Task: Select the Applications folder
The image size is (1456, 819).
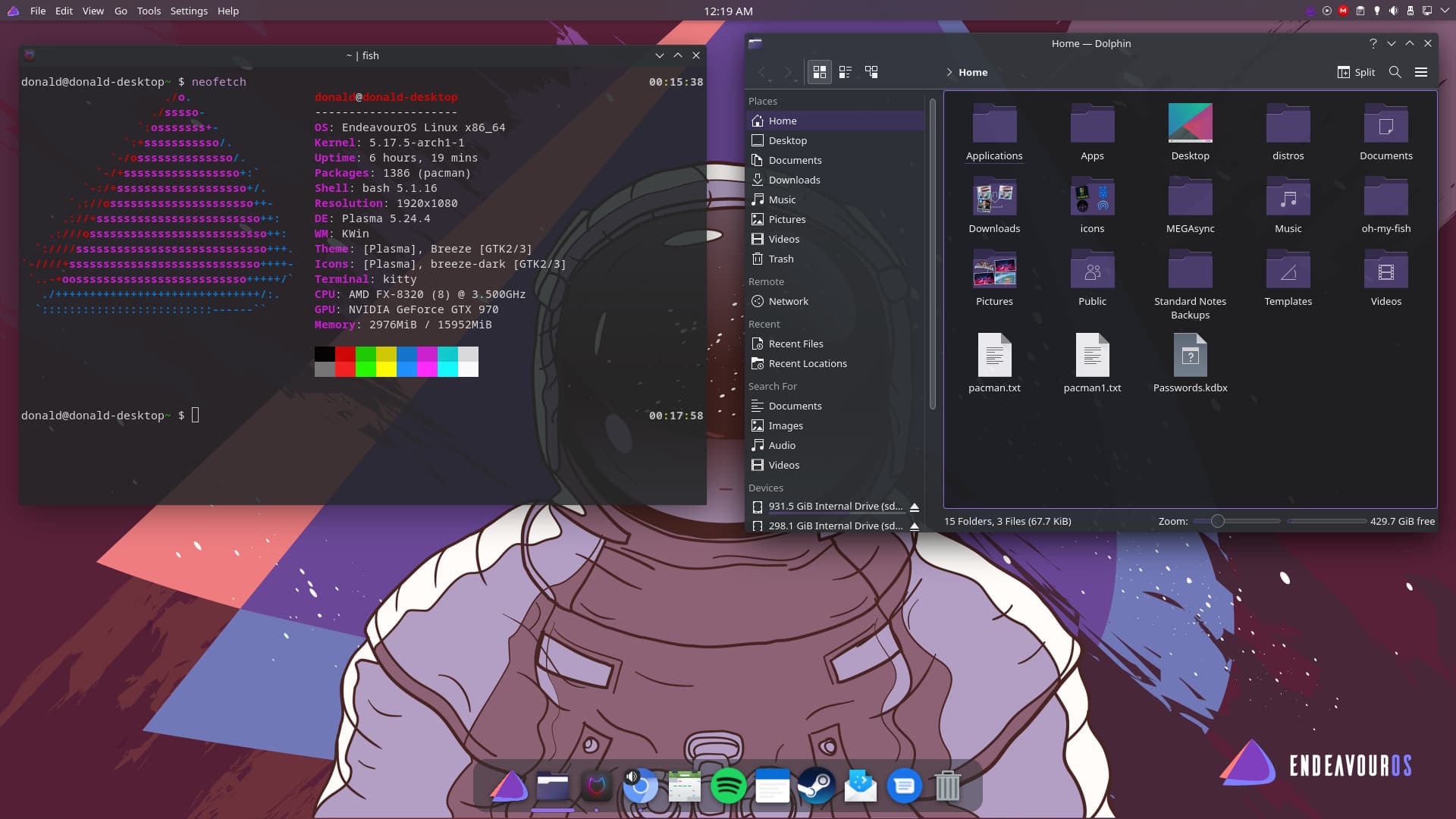Action: [x=994, y=132]
